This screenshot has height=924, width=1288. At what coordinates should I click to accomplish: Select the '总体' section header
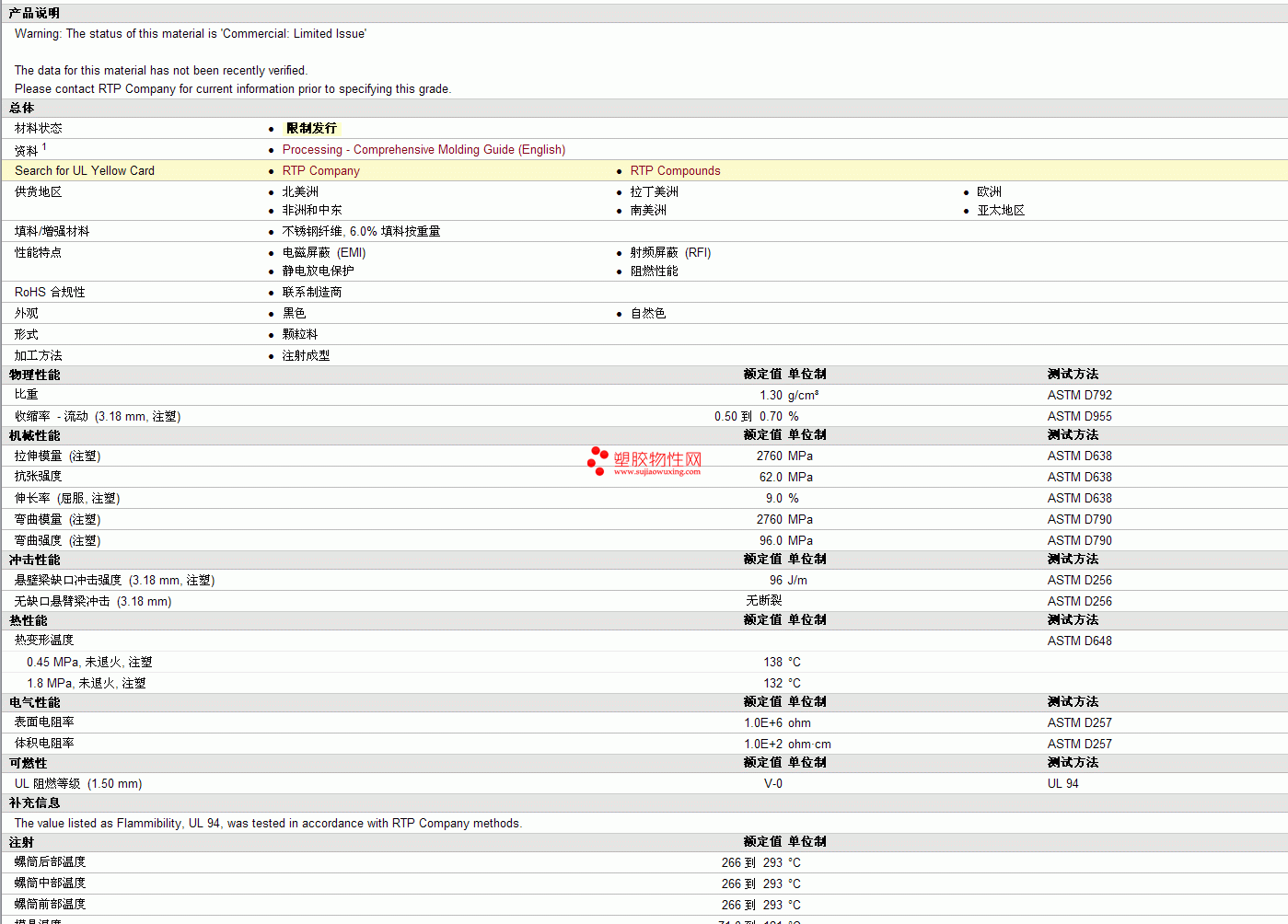(x=21, y=109)
